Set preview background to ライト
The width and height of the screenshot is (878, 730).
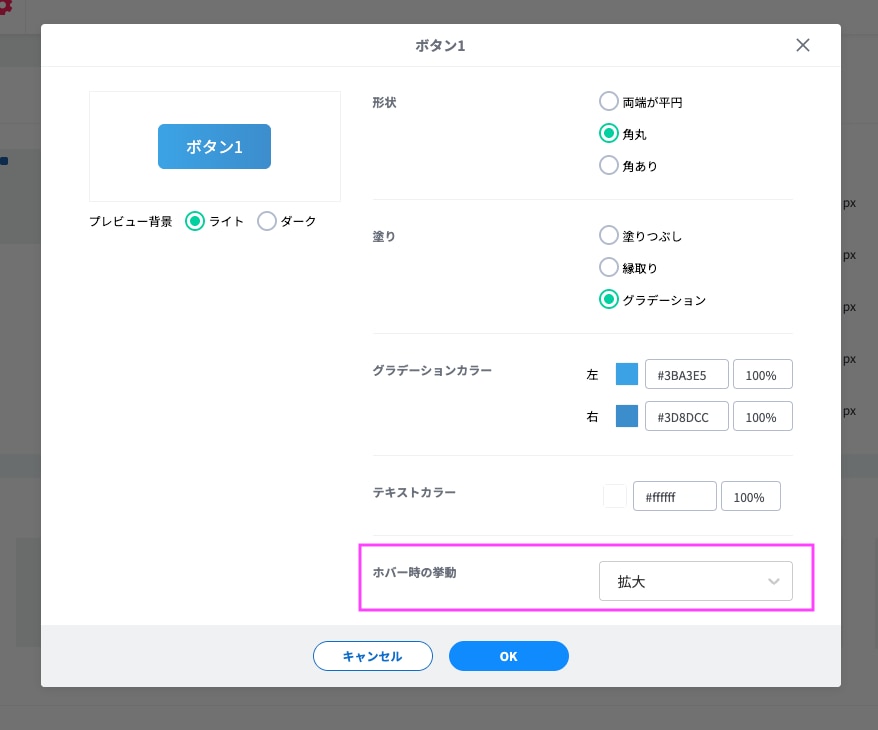click(x=196, y=221)
